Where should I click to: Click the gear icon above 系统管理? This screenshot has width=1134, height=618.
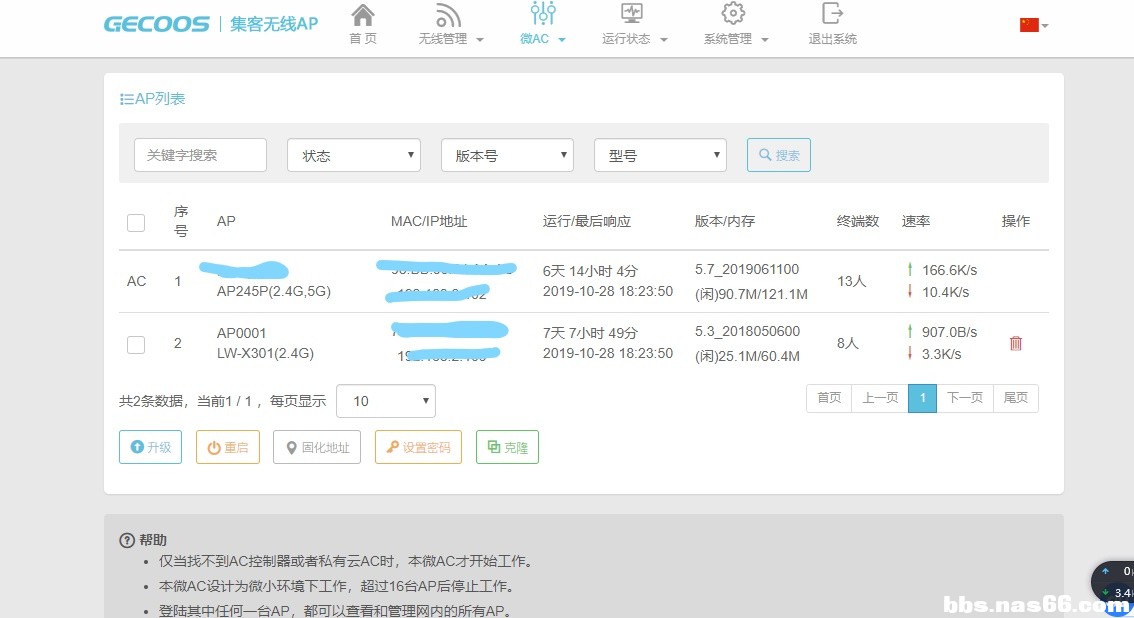point(733,13)
